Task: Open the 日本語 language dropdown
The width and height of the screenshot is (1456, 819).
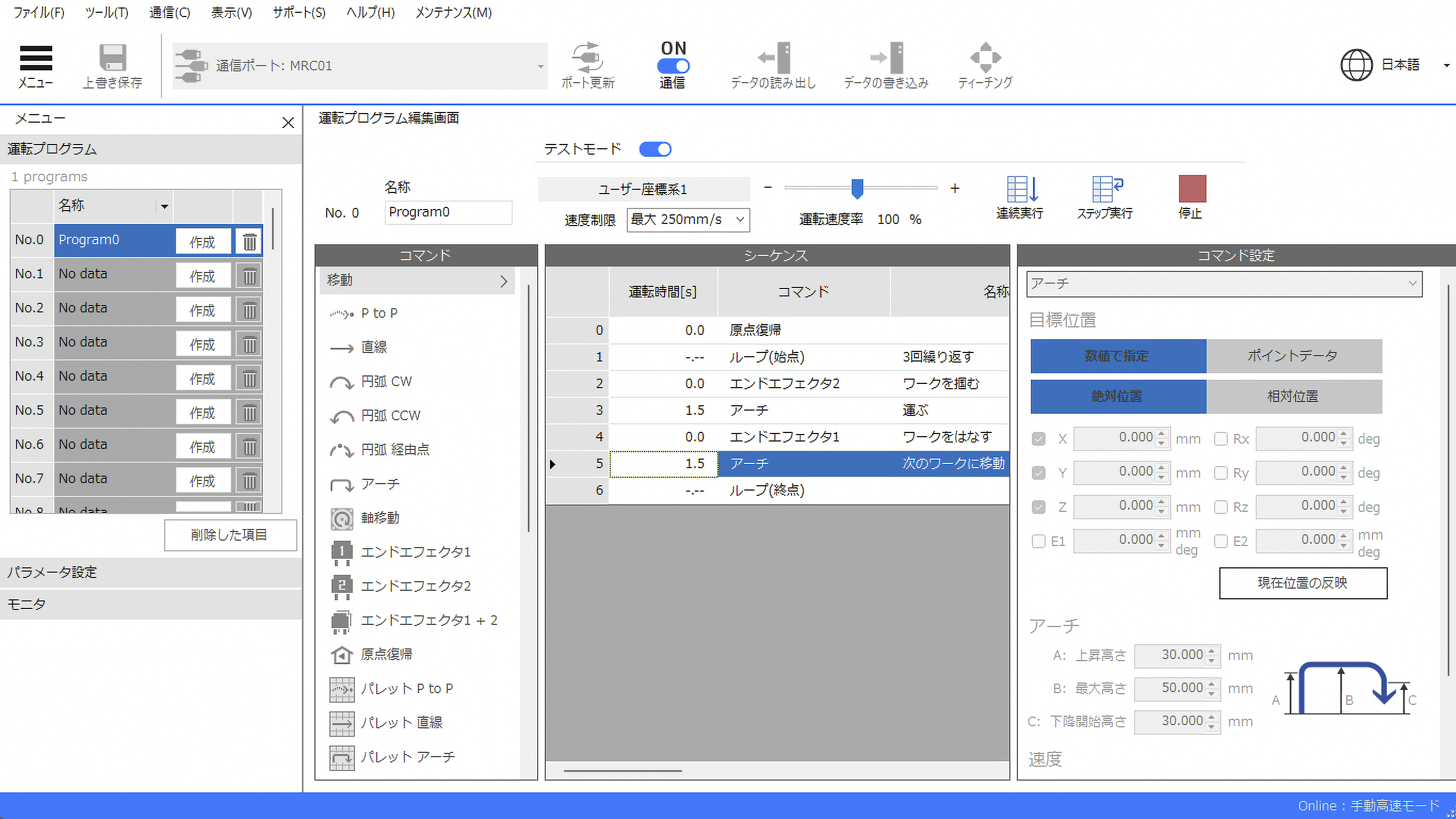Action: [x=1446, y=66]
